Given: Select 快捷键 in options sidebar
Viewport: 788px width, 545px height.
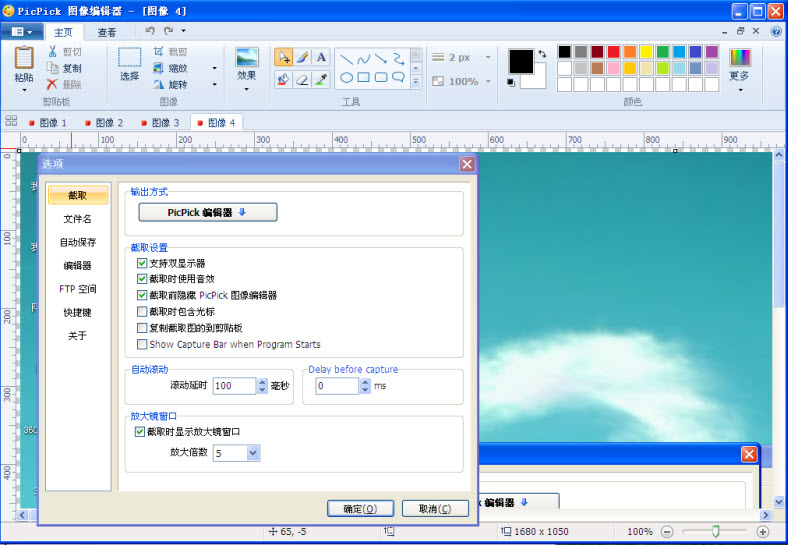Looking at the screenshot, I should [78, 312].
